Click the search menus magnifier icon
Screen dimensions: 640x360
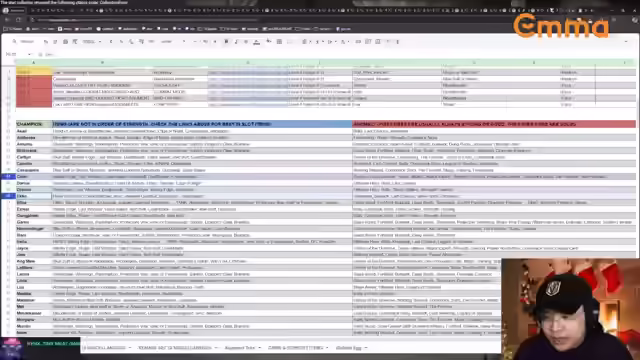click(x=14, y=42)
